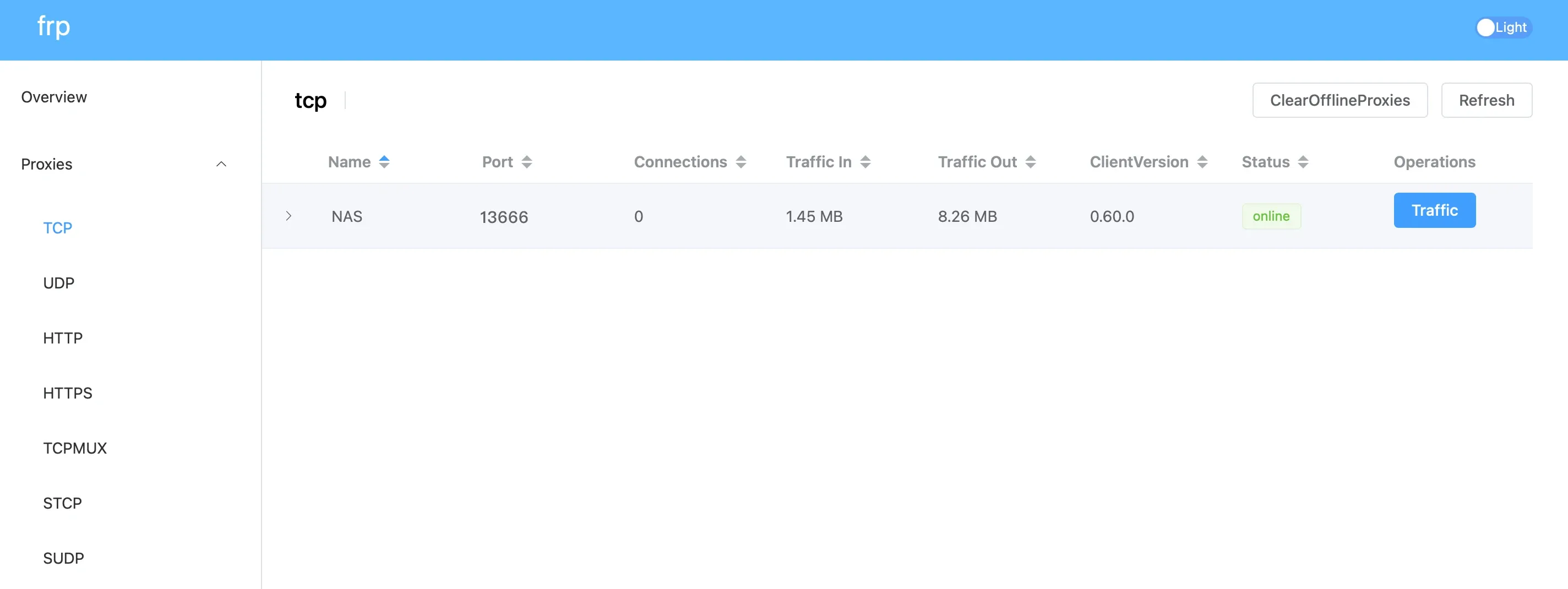Sort the table by Name column arrows
This screenshot has height=589, width=1568.
click(x=384, y=162)
